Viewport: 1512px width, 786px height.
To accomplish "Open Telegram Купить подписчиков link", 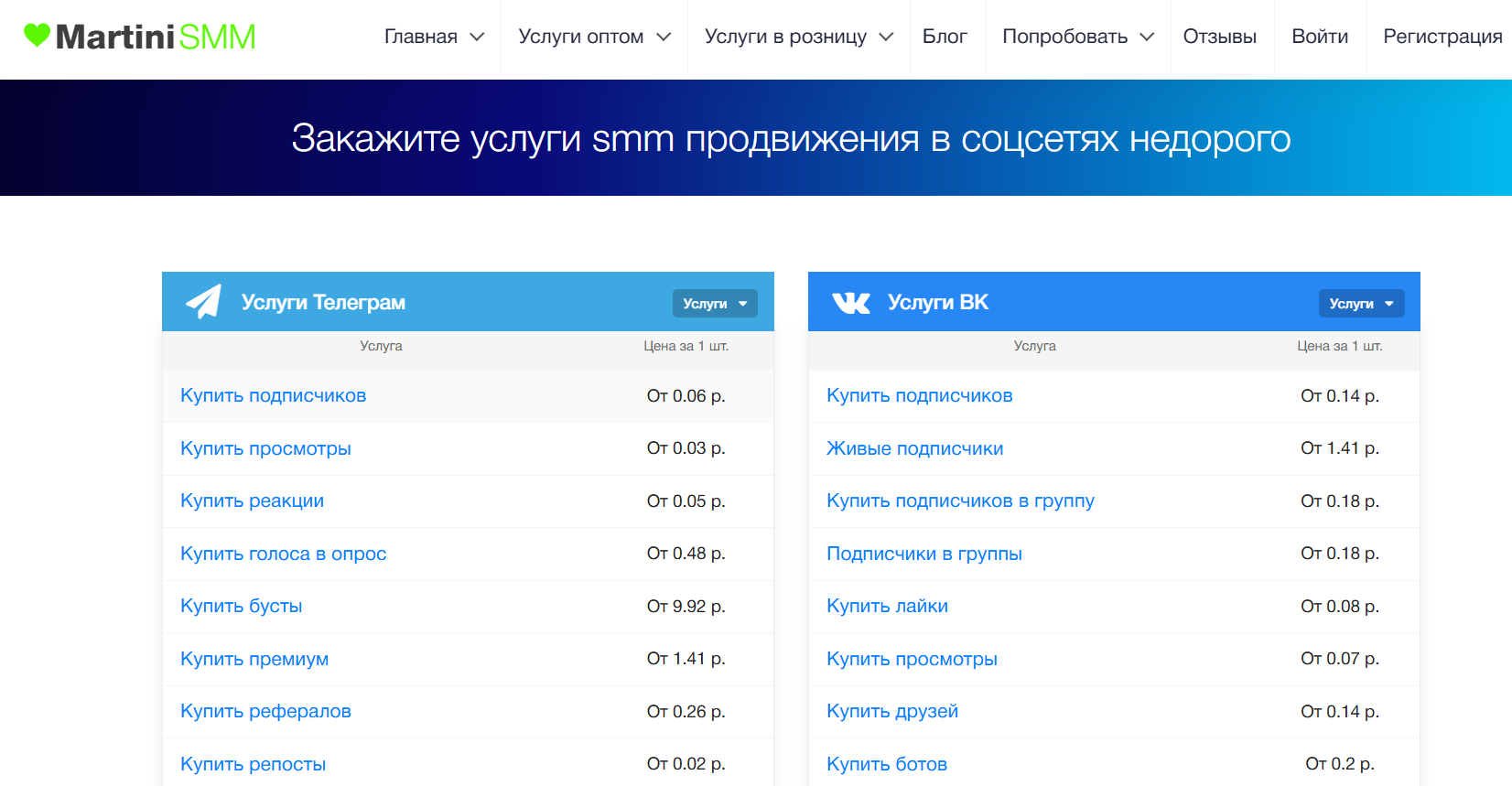I will 274,395.
